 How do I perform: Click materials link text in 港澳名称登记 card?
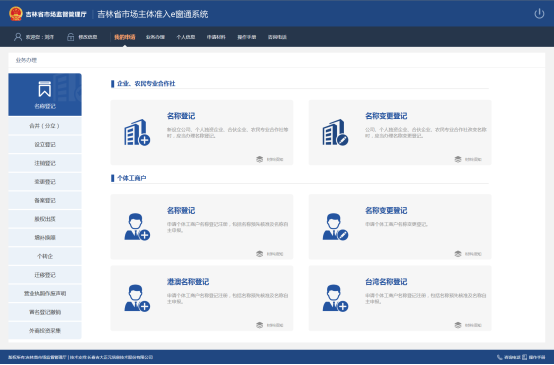point(275,325)
